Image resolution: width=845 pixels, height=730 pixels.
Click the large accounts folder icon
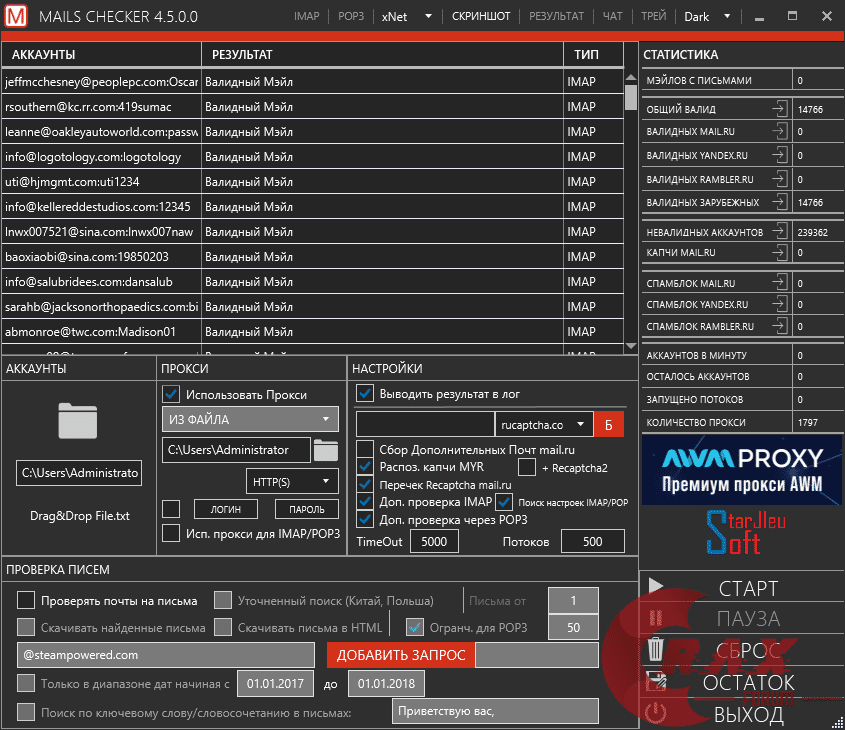pyautogui.click(x=78, y=421)
